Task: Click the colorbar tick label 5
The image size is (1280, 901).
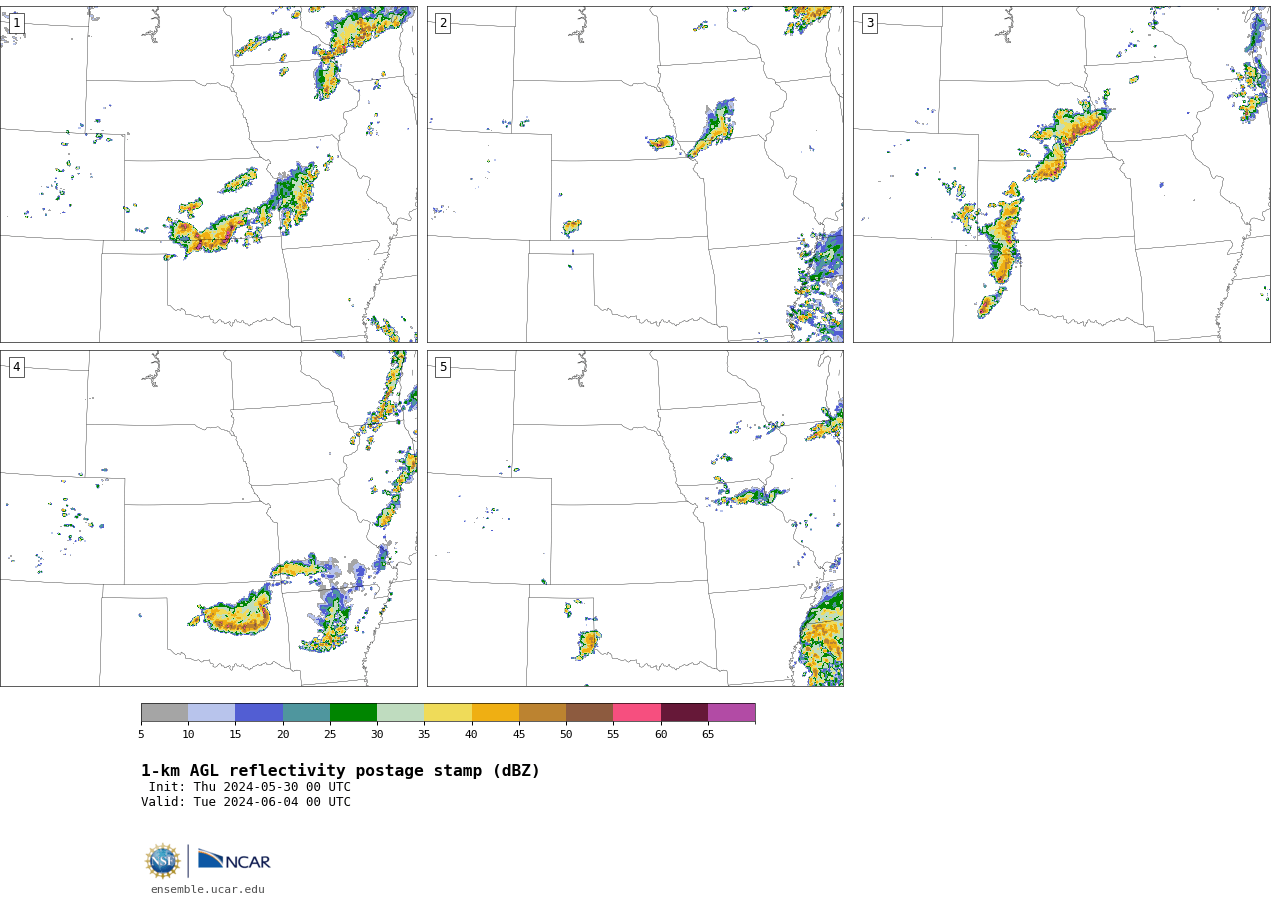Action: coord(141,734)
